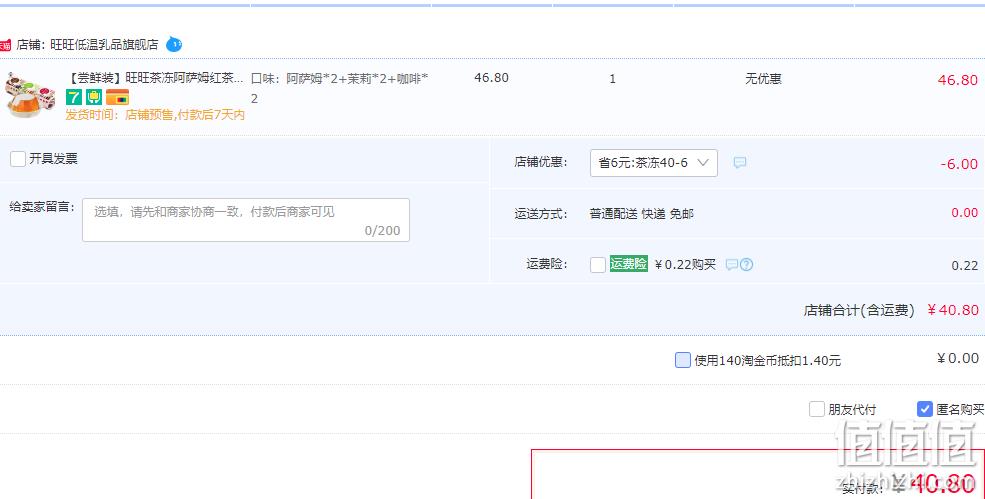Open the 旺旺低温乳品旗舰店 store link
This screenshot has height=499, width=985.
(104, 45)
